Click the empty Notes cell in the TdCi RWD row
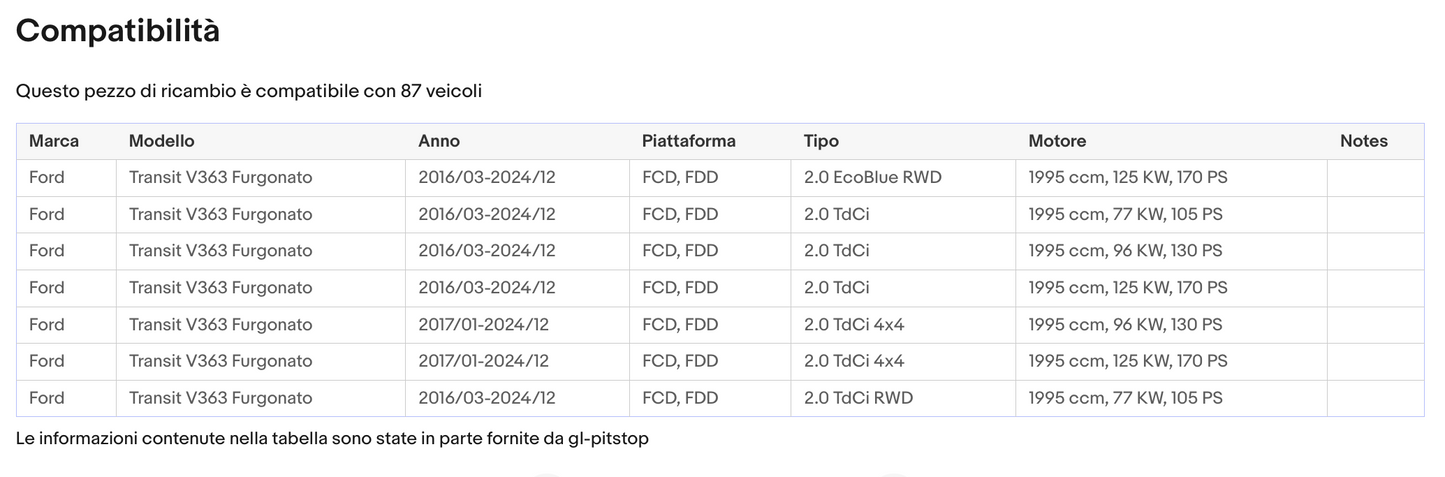 coord(1375,398)
